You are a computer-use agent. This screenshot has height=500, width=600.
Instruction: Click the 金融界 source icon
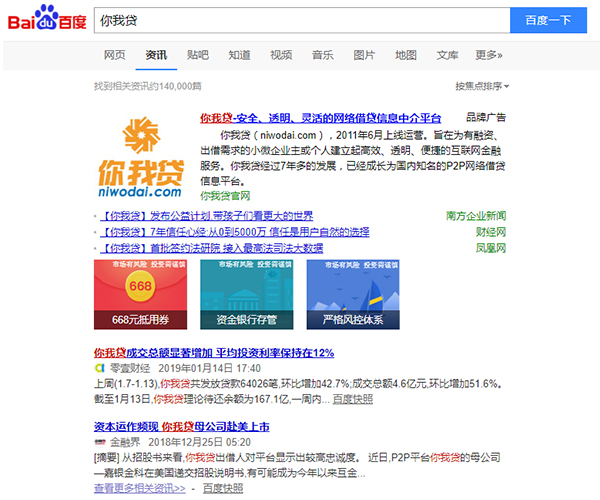point(99,440)
